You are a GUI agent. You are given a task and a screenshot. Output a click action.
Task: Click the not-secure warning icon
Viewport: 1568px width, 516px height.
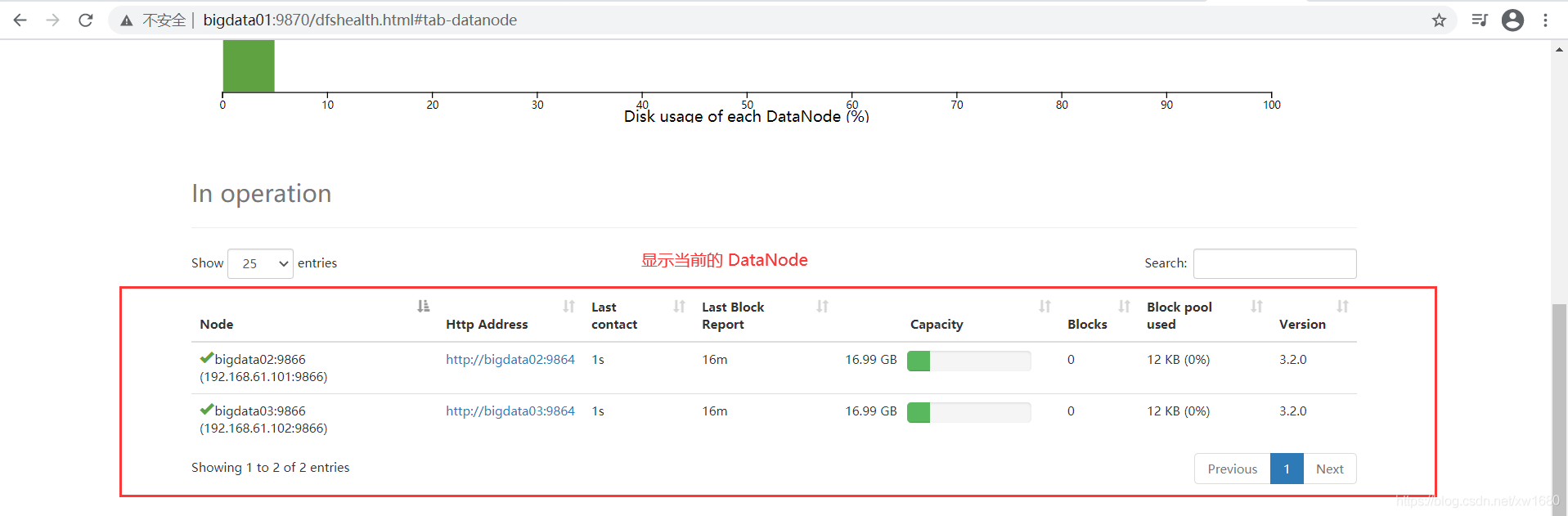pos(126,20)
